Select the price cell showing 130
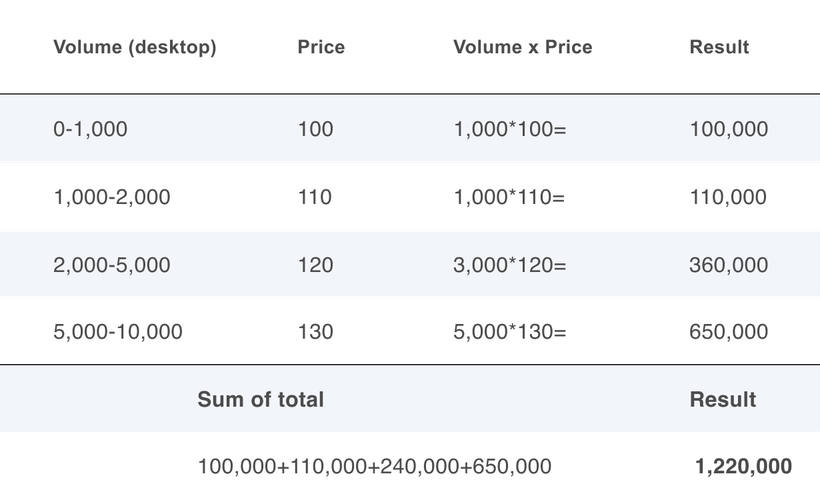The height and width of the screenshot is (500, 820). 315,332
